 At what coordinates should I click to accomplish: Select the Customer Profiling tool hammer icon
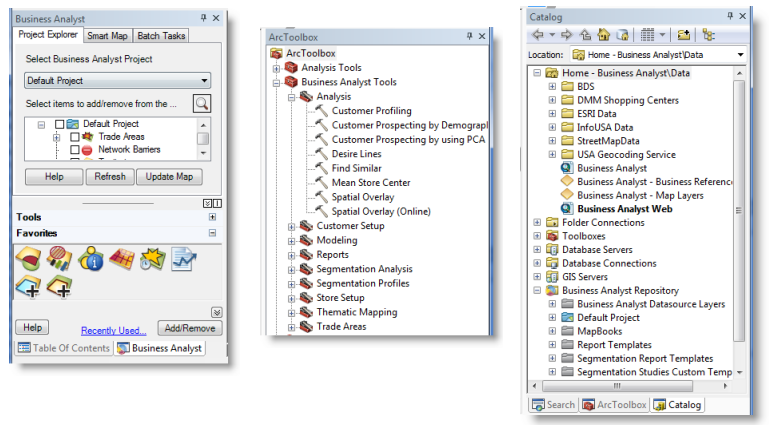point(321,110)
